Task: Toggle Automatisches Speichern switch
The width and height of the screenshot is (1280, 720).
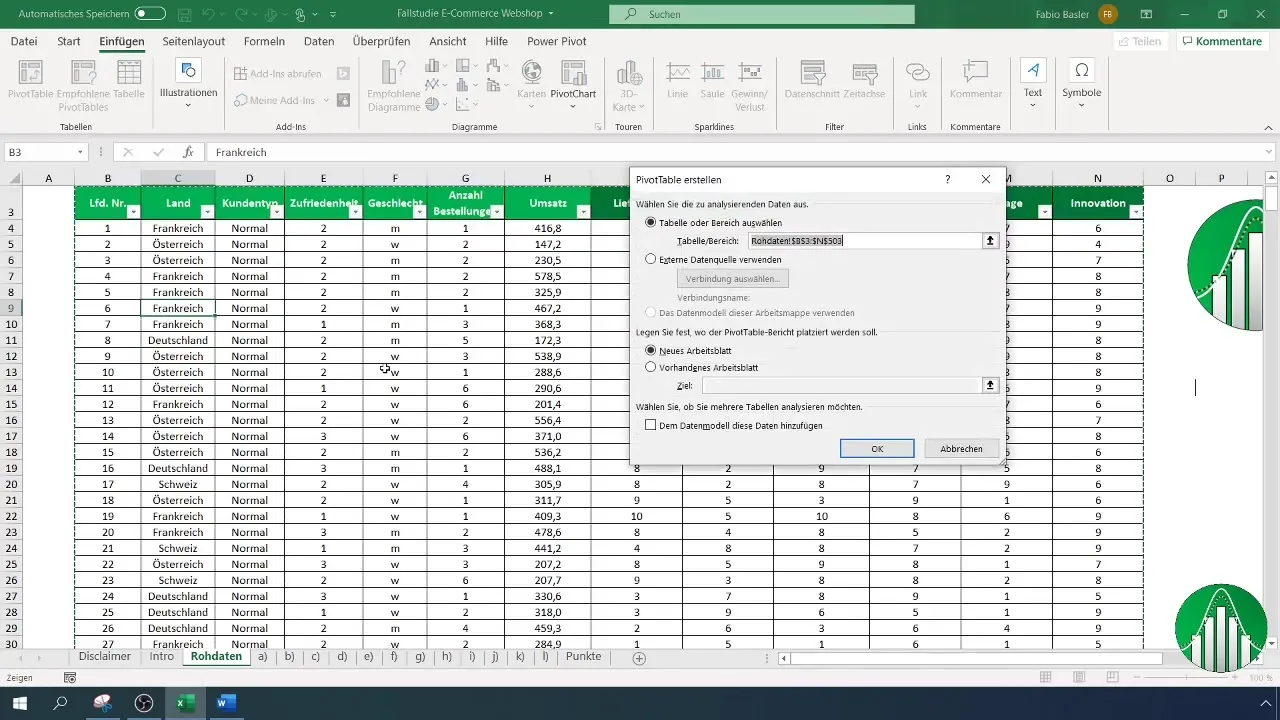Action: click(150, 14)
